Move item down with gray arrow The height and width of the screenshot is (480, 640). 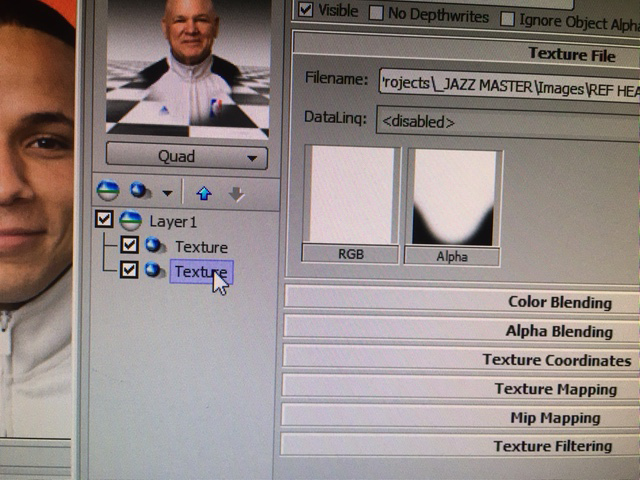click(237, 194)
